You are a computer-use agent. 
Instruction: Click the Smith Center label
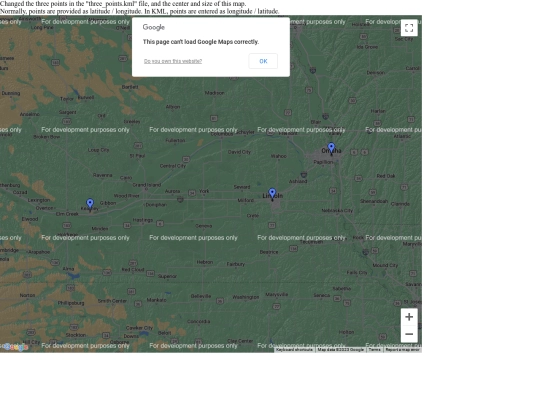point(112,301)
